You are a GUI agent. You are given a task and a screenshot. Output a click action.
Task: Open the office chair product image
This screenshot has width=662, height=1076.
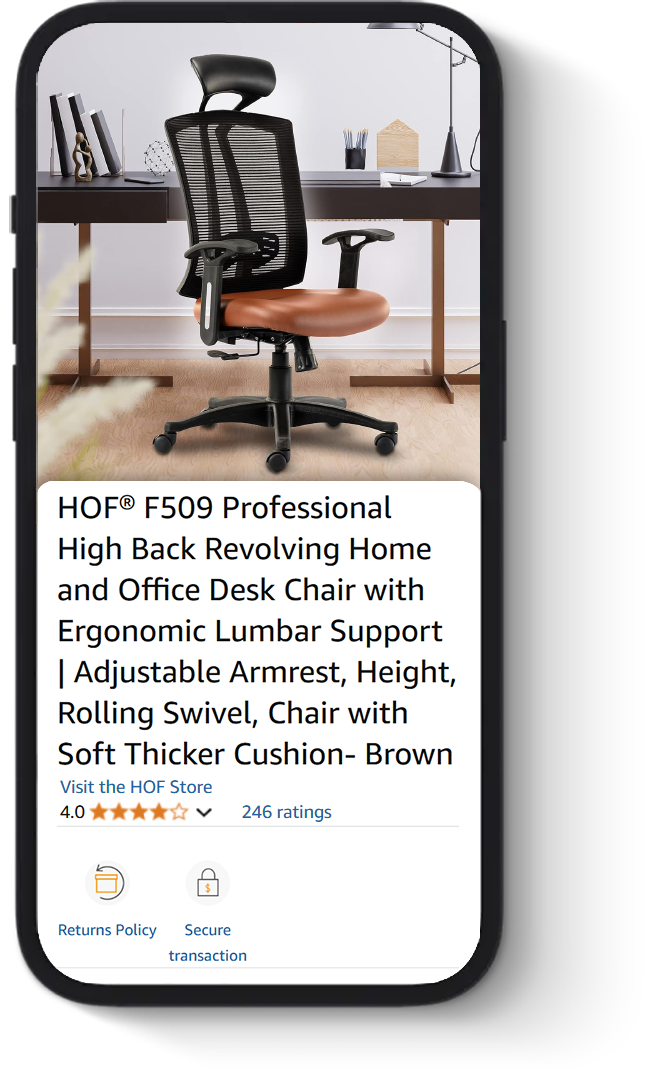[259, 253]
